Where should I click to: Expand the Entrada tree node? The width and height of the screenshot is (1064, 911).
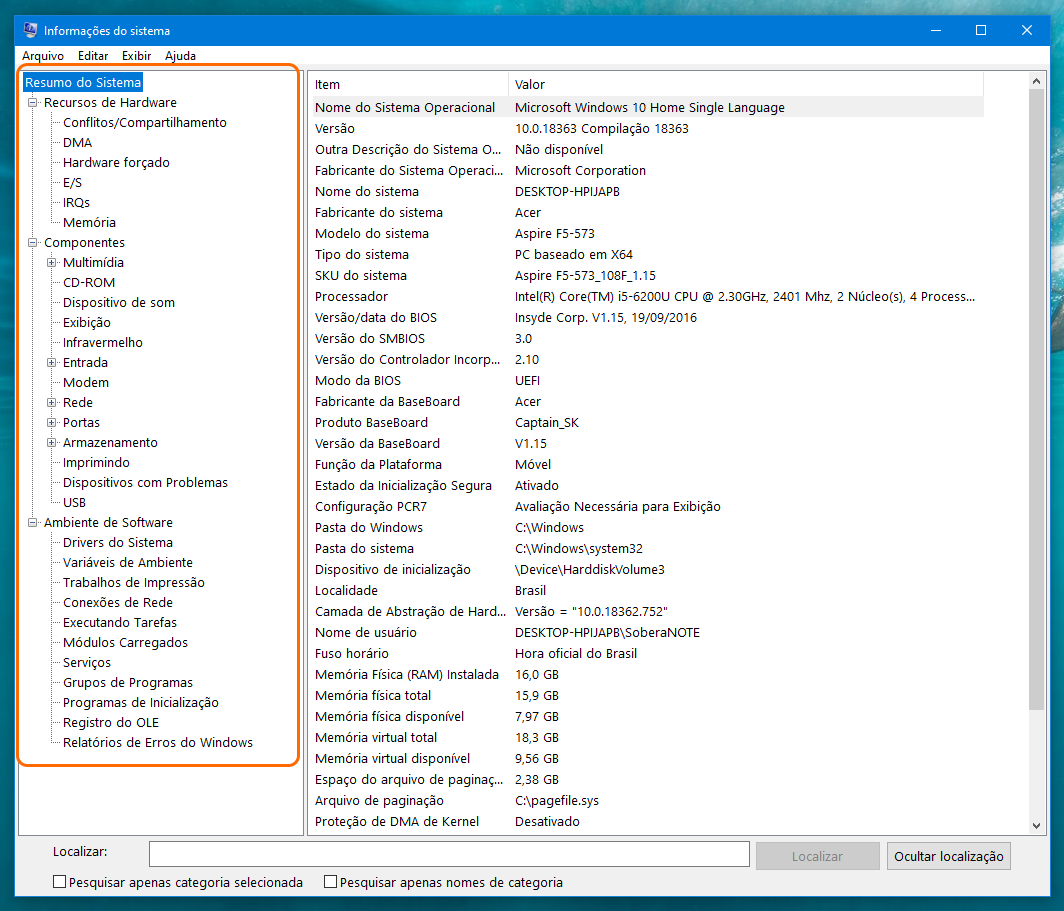click(51, 362)
